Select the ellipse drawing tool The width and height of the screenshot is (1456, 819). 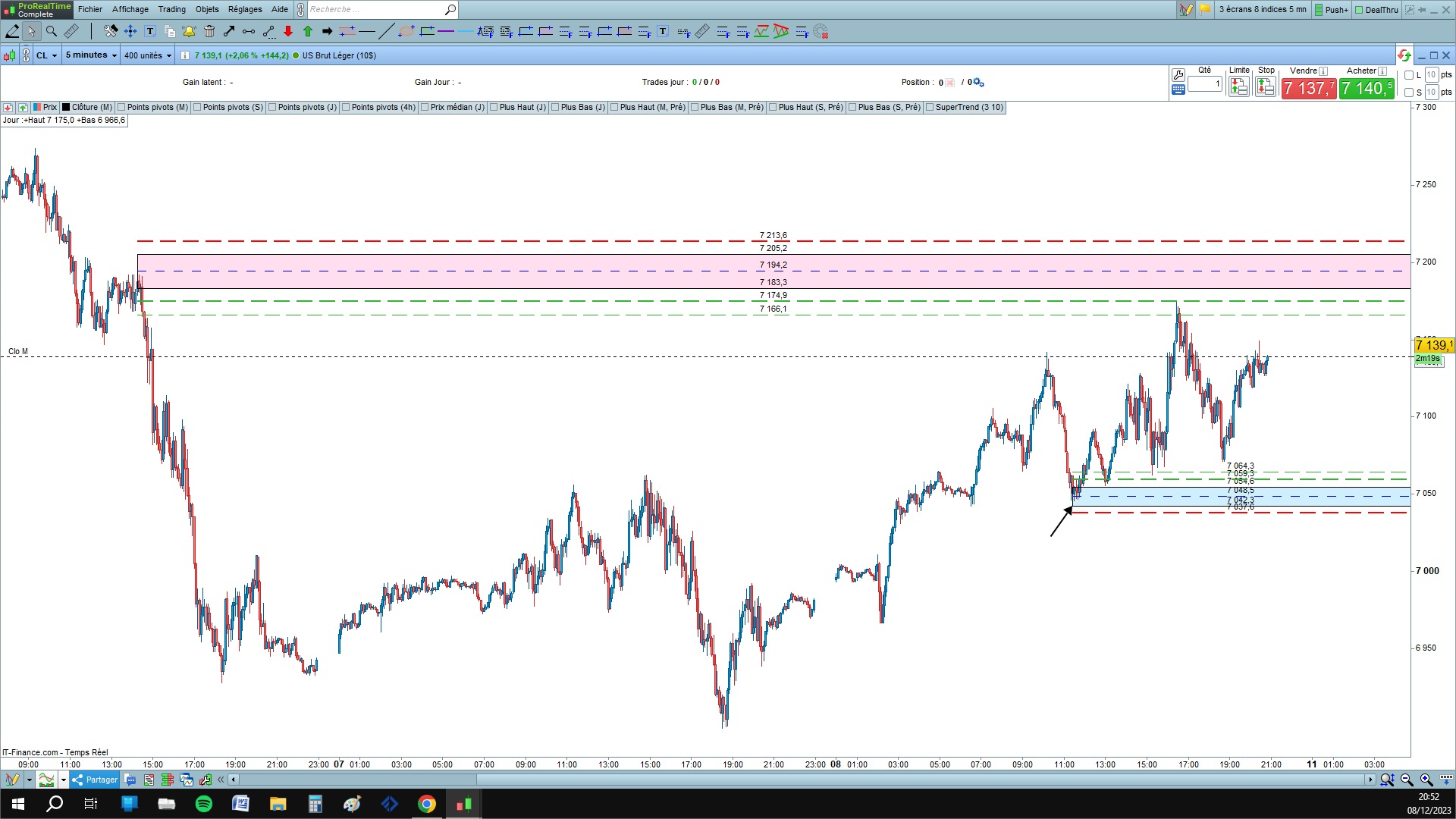coord(406,31)
